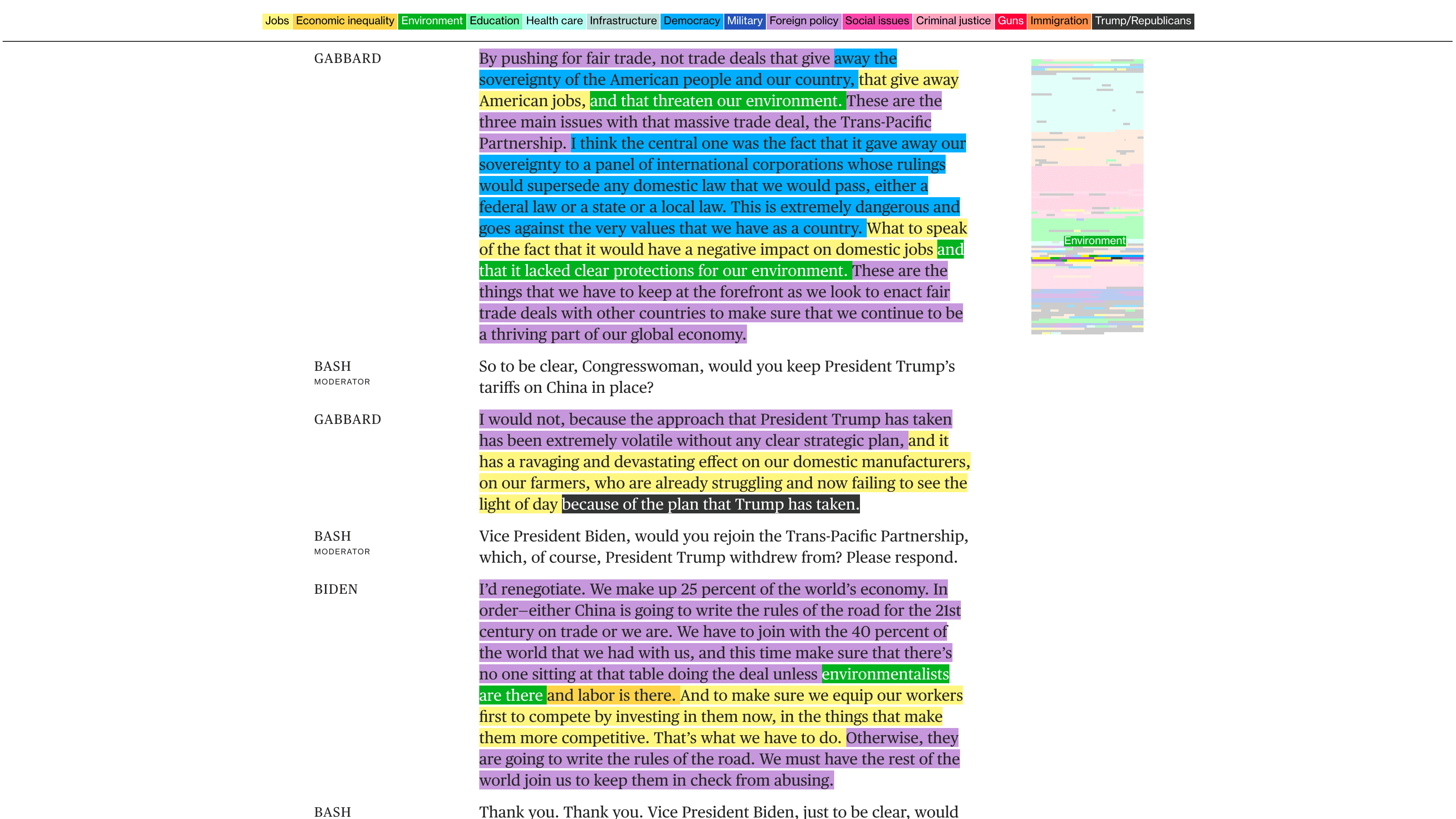Select the Health care topic tag
Viewport: 1456px width, 819px height.
(554, 21)
